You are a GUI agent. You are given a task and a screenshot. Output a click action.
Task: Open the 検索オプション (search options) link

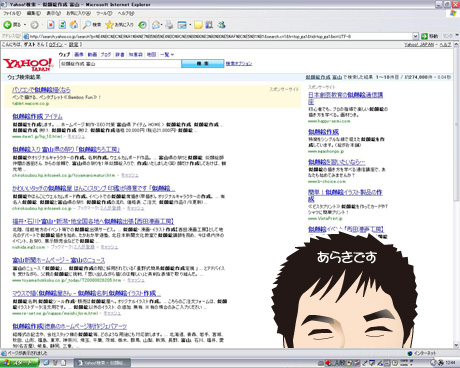pyautogui.click(x=239, y=63)
